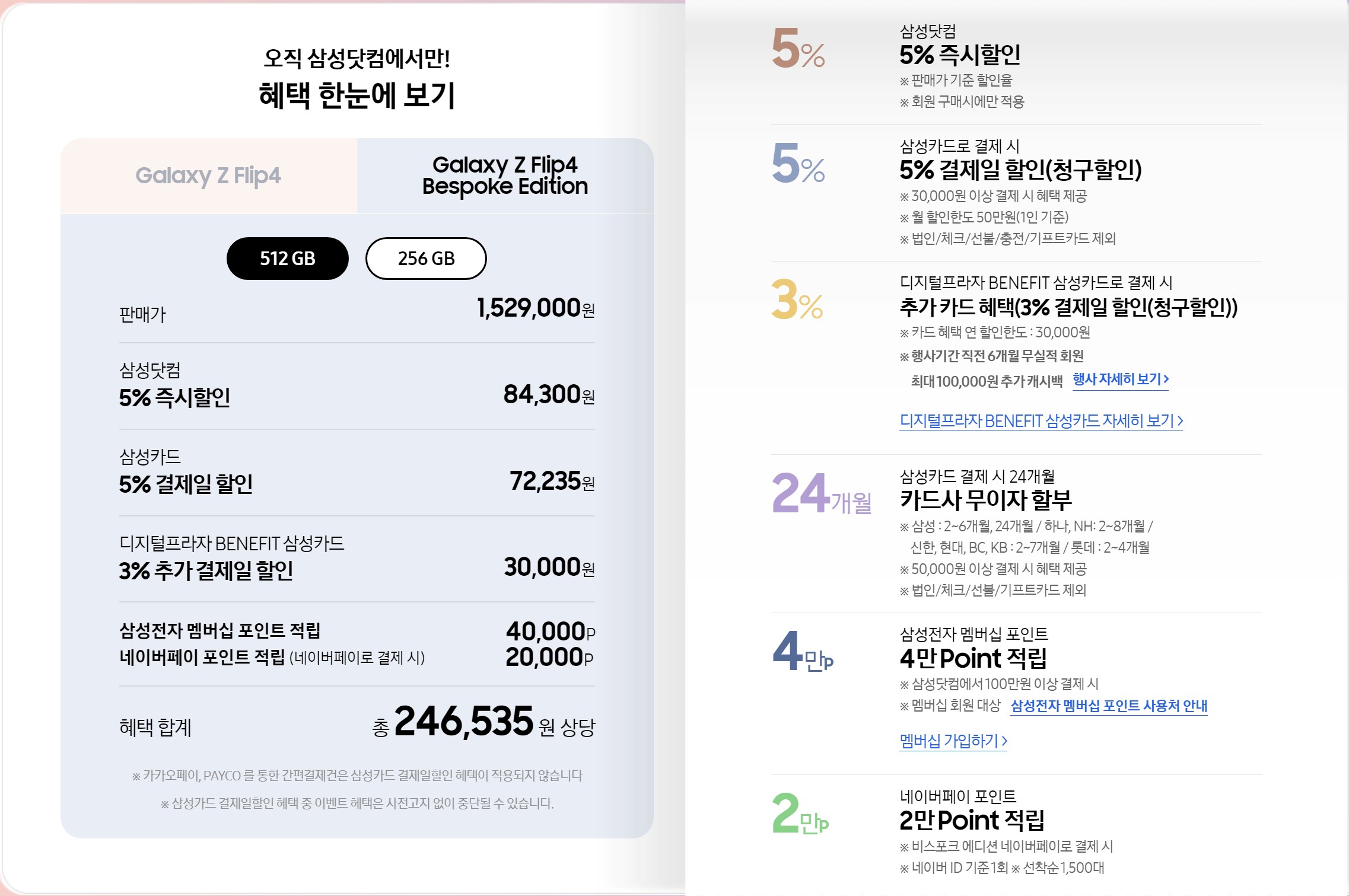
Task: Click the 1,529,000원 판매가 price
Action: 536,308
